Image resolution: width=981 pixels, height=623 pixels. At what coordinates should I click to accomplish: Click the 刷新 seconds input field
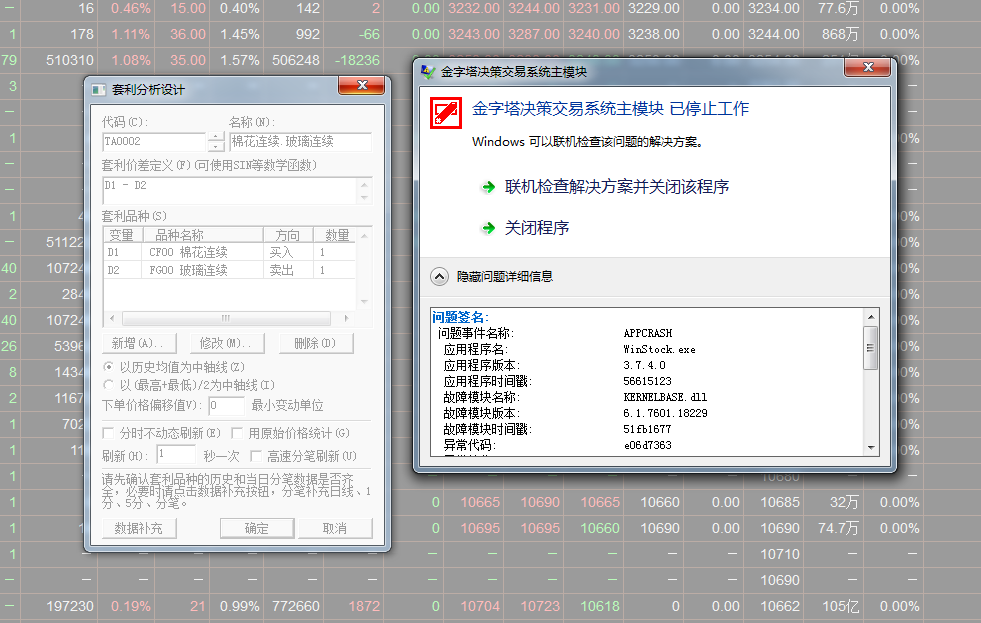pyautogui.click(x=176, y=454)
